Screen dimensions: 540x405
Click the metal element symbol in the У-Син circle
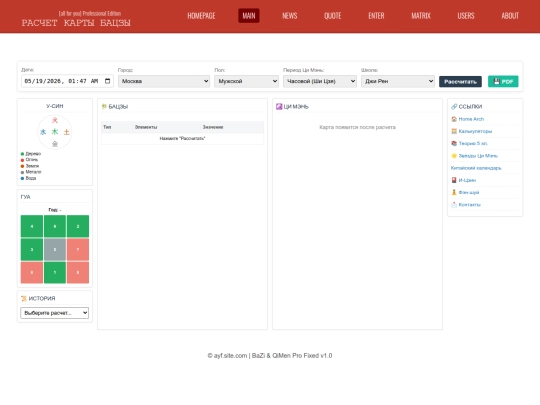tap(55, 144)
